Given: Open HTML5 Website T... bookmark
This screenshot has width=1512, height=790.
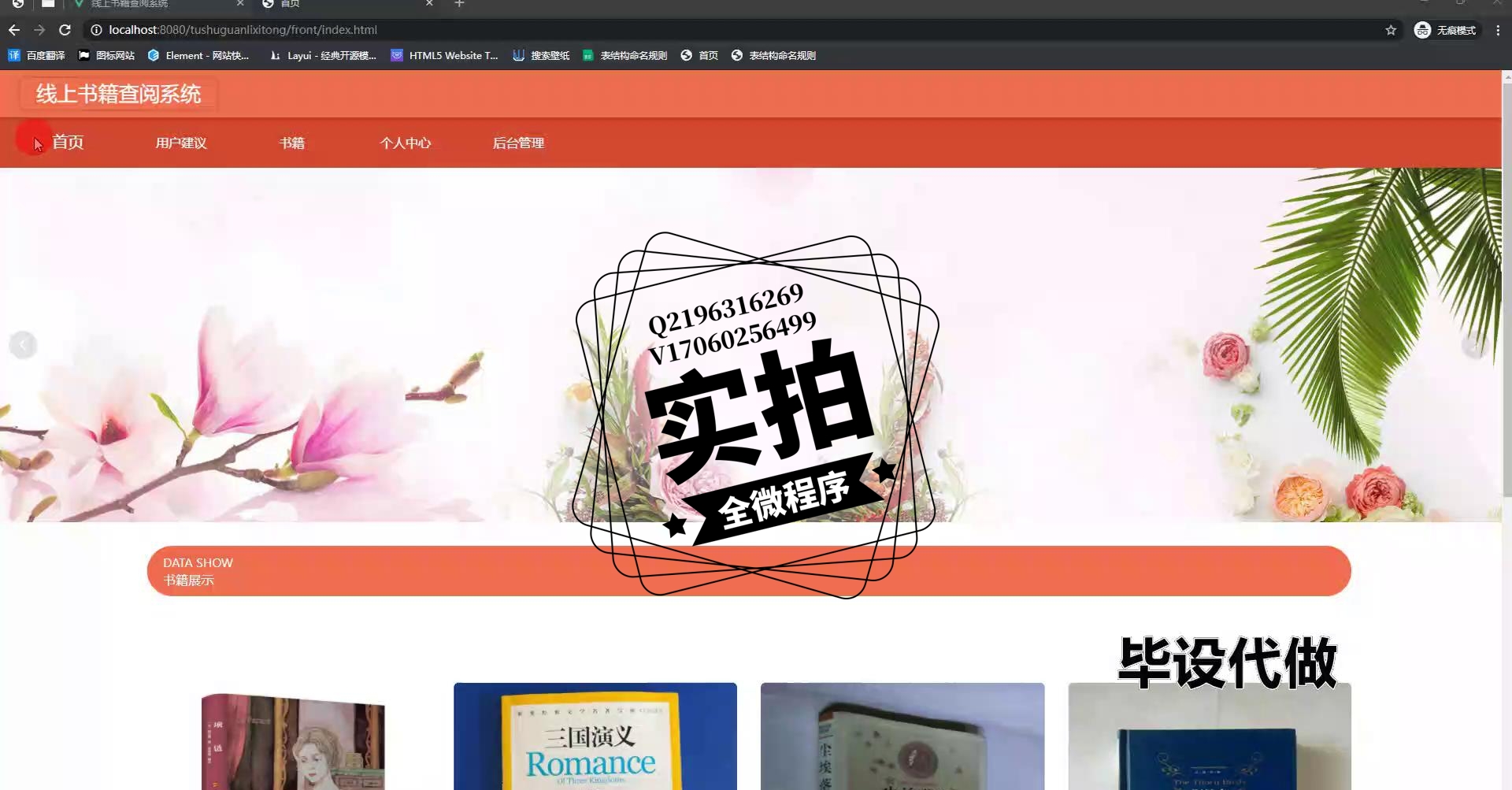Looking at the screenshot, I should (x=444, y=55).
